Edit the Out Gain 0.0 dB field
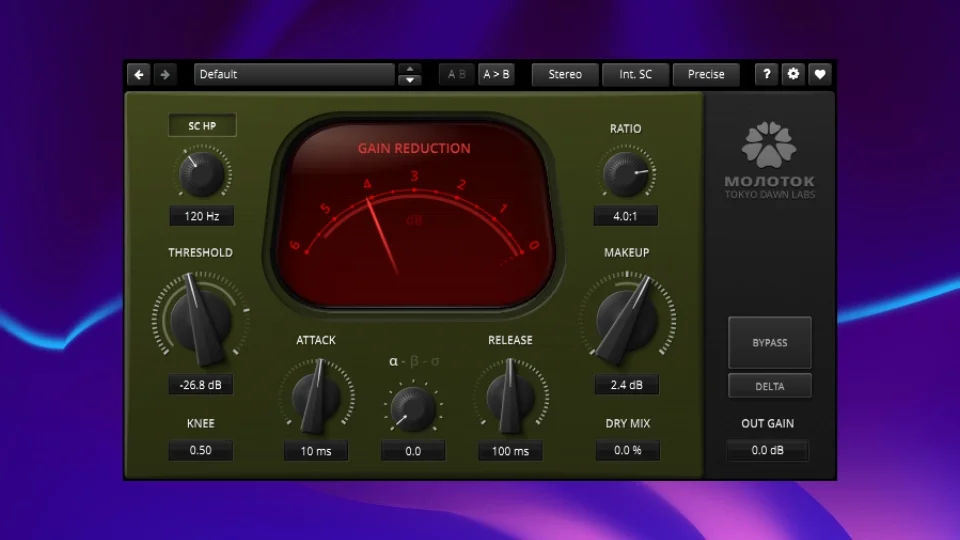Screen dimensions: 960x540 pyautogui.click(x=767, y=450)
